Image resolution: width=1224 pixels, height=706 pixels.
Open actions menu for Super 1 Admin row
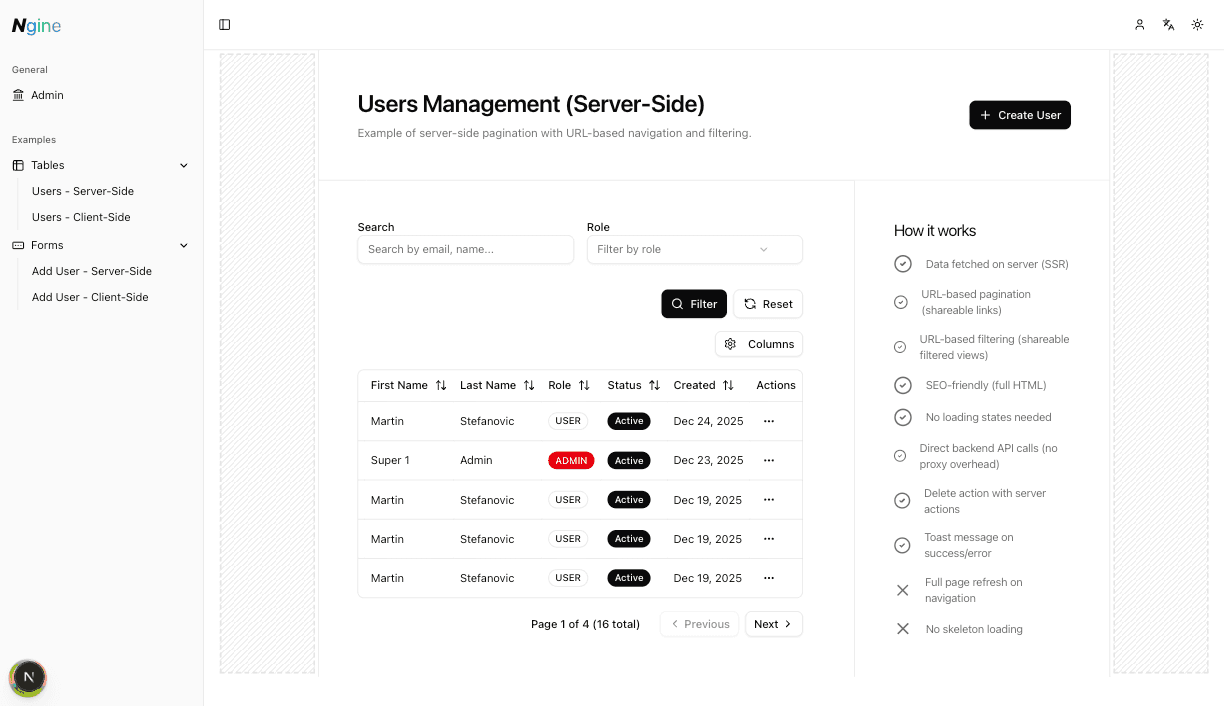coord(769,460)
